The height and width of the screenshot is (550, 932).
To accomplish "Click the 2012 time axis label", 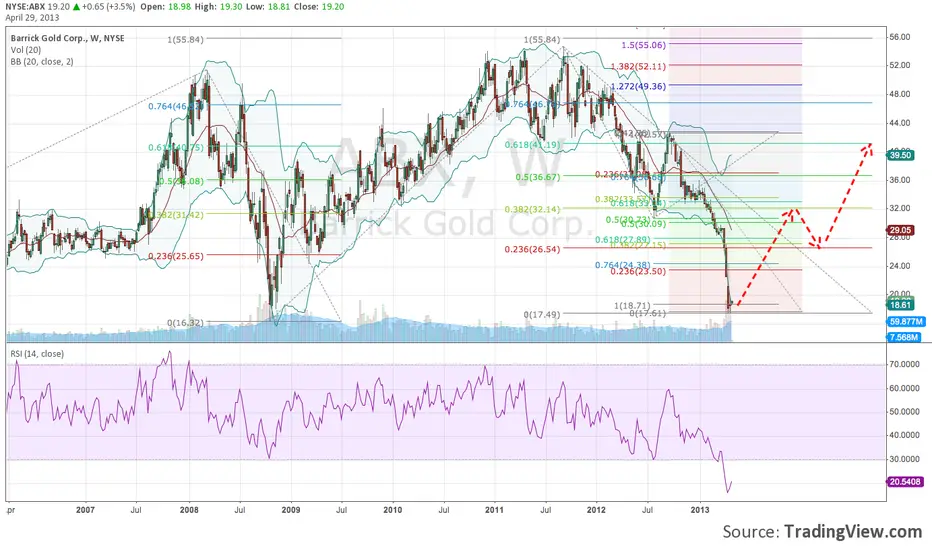I will (x=596, y=510).
